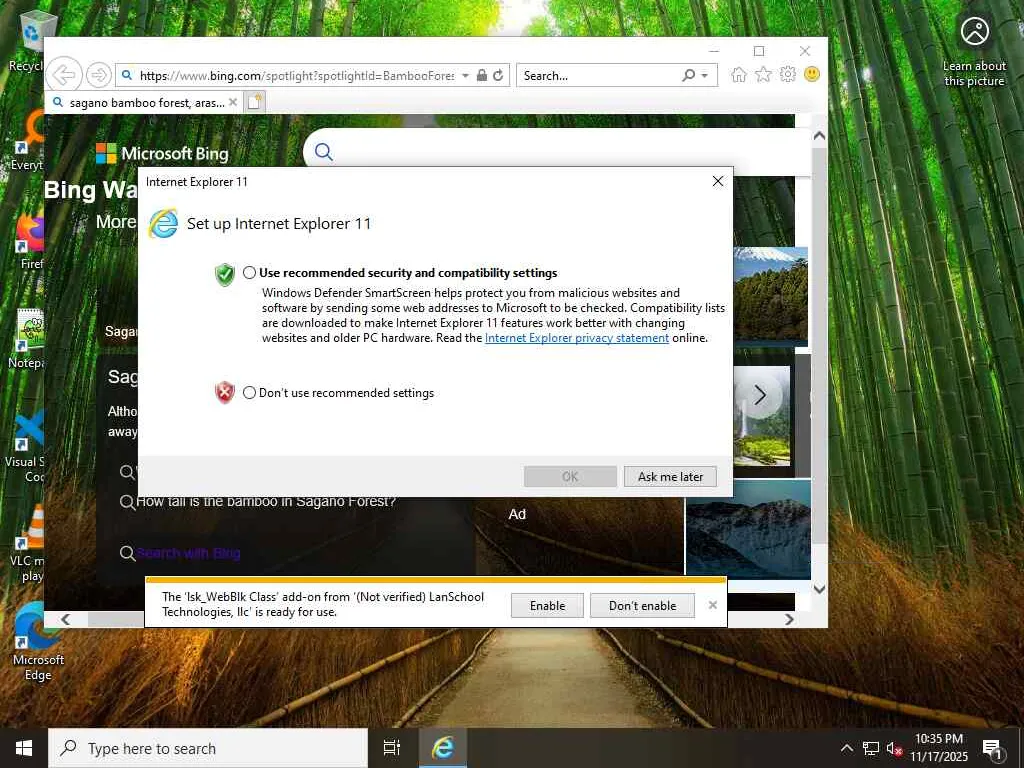
Task: Select 'Don't use recommended settings' radio button
Action: [249, 392]
